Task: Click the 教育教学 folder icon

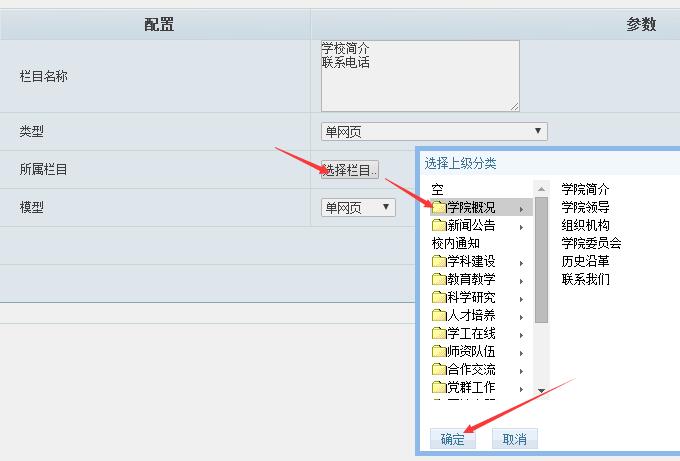Action: [x=439, y=279]
